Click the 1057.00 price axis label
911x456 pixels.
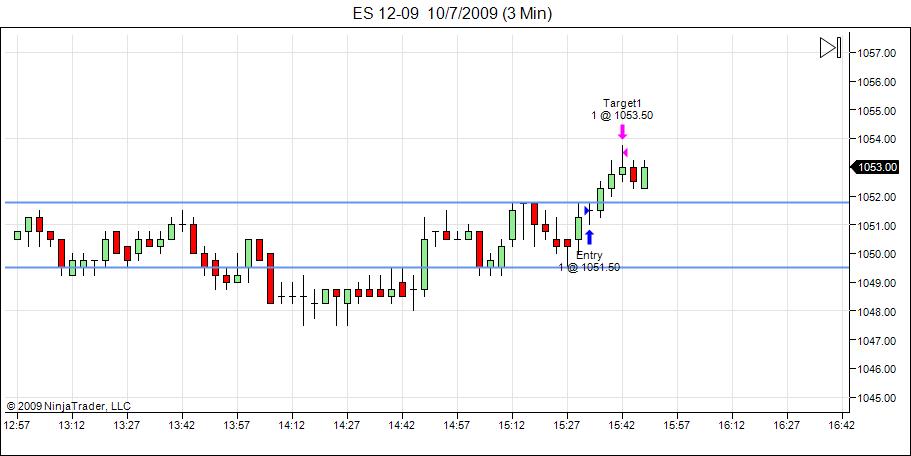pos(876,53)
